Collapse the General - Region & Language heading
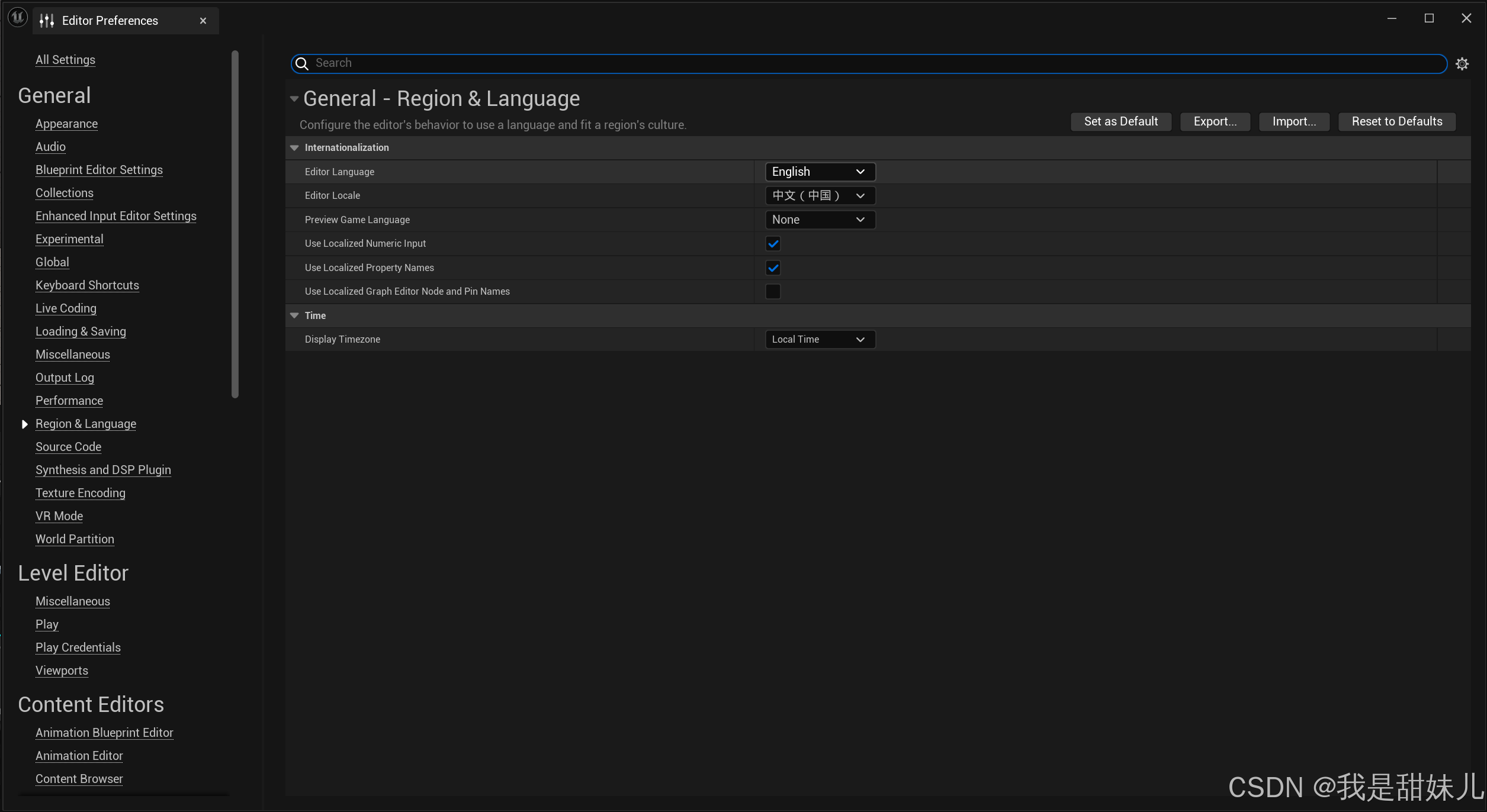The width and height of the screenshot is (1487, 812). (294, 99)
